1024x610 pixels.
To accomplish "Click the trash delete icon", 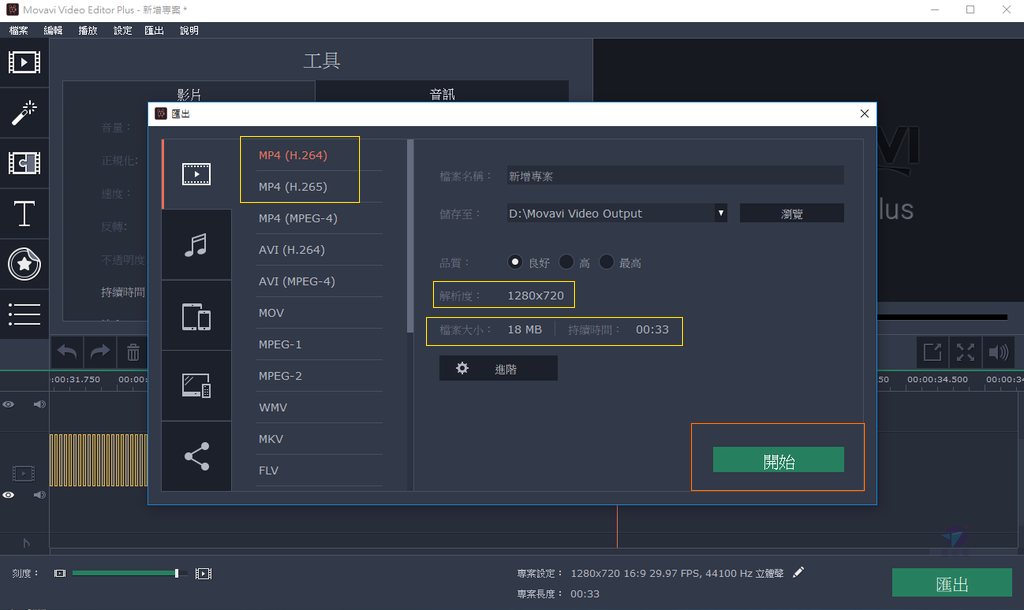I will coord(133,353).
